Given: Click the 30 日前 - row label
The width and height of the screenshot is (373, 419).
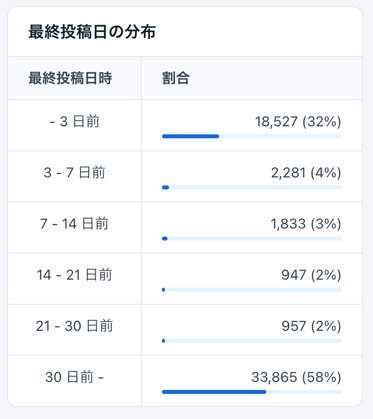Looking at the screenshot, I should pyautogui.click(x=74, y=377).
